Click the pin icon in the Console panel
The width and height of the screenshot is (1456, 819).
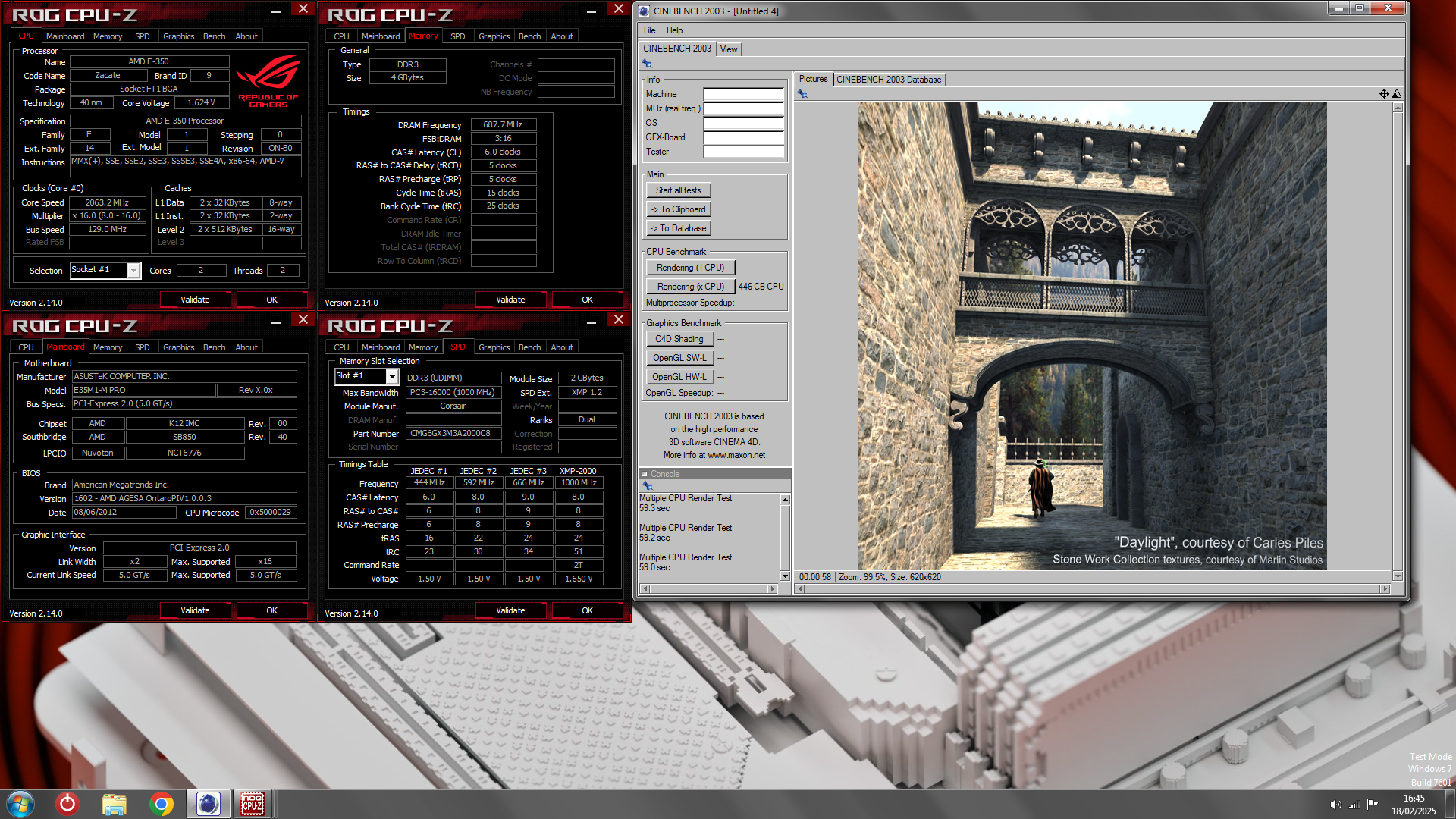tap(647, 485)
